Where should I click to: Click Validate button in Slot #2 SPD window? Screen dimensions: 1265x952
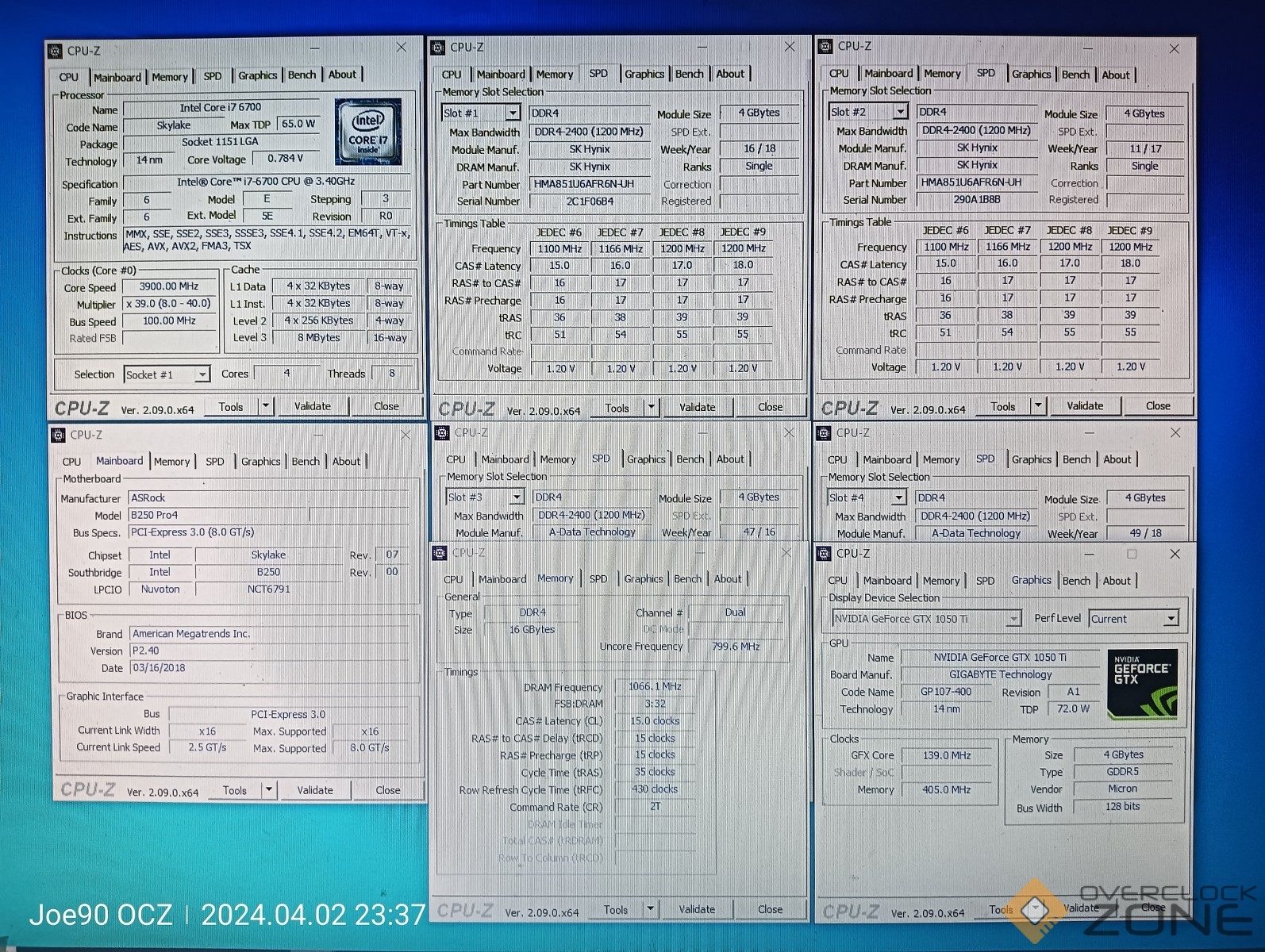[x=1085, y=405]
